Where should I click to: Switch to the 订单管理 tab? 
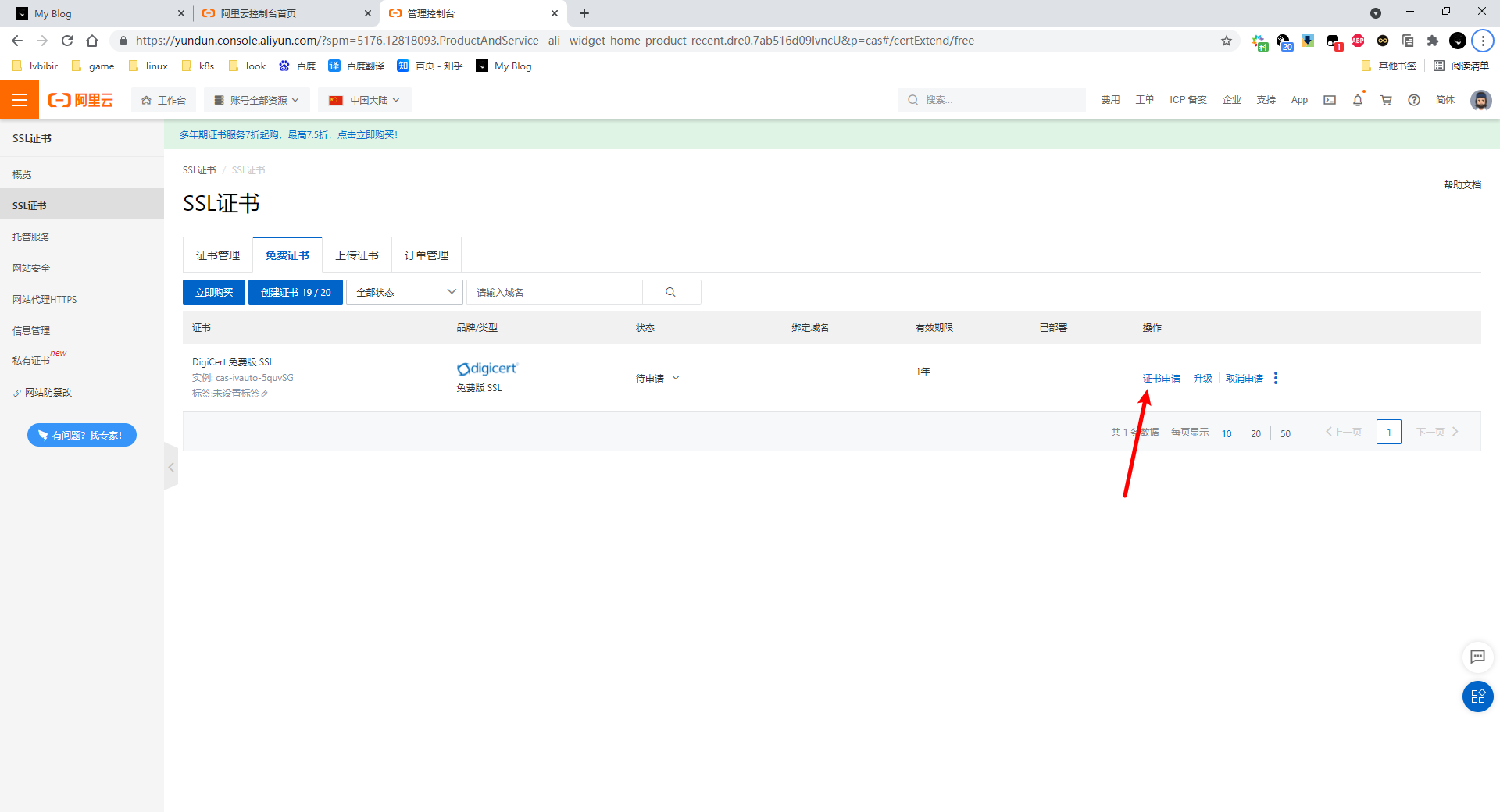427,255
